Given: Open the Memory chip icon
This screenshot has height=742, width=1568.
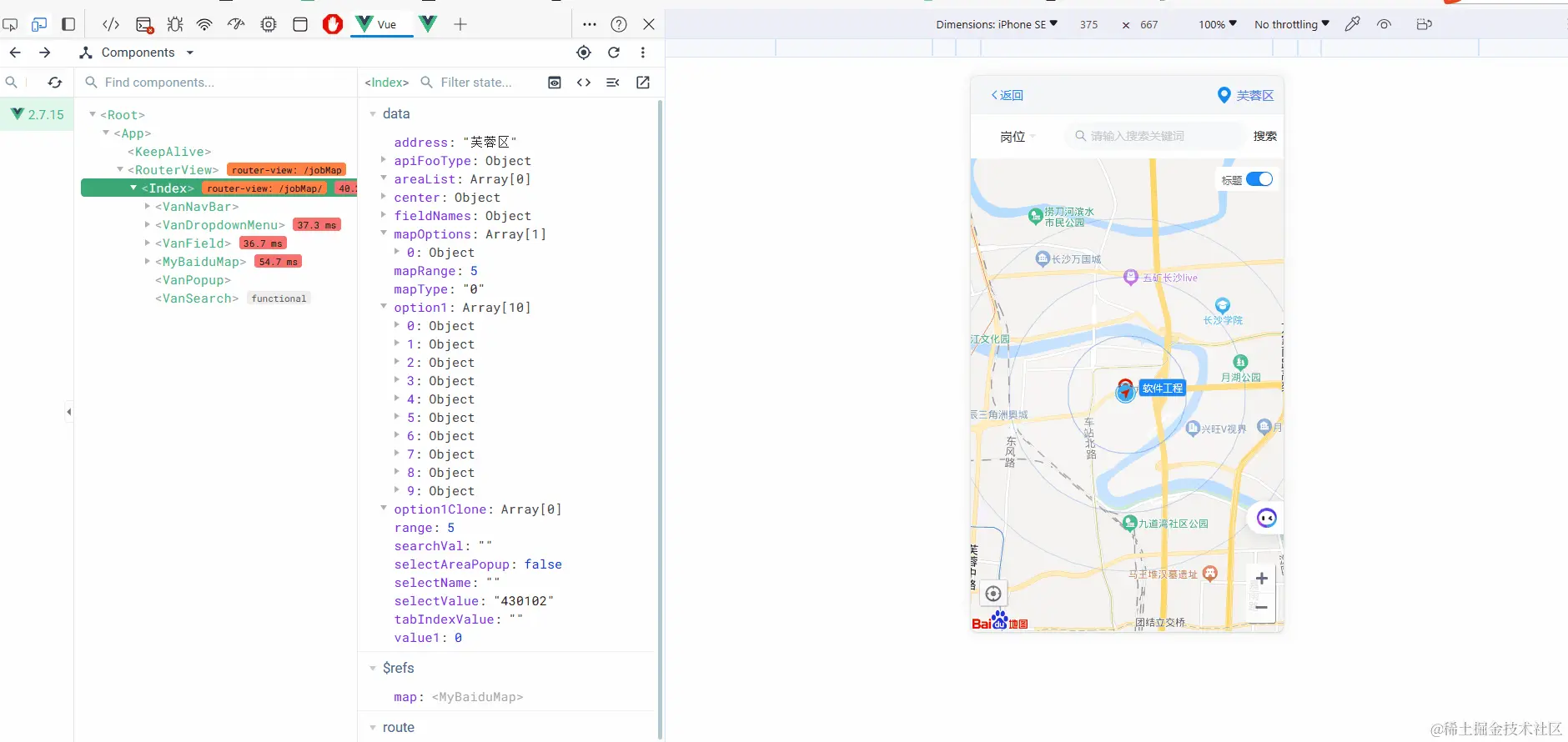Looking at the screenshot, I should coord(269,24).
